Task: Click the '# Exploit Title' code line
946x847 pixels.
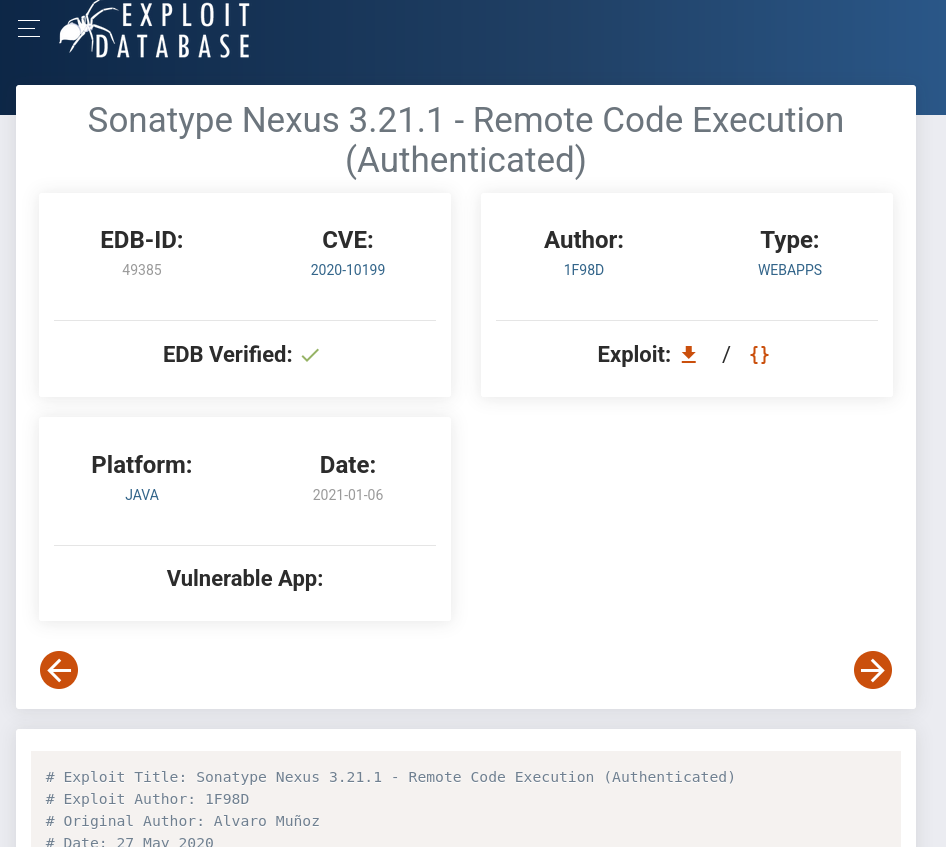Action: 390,777
